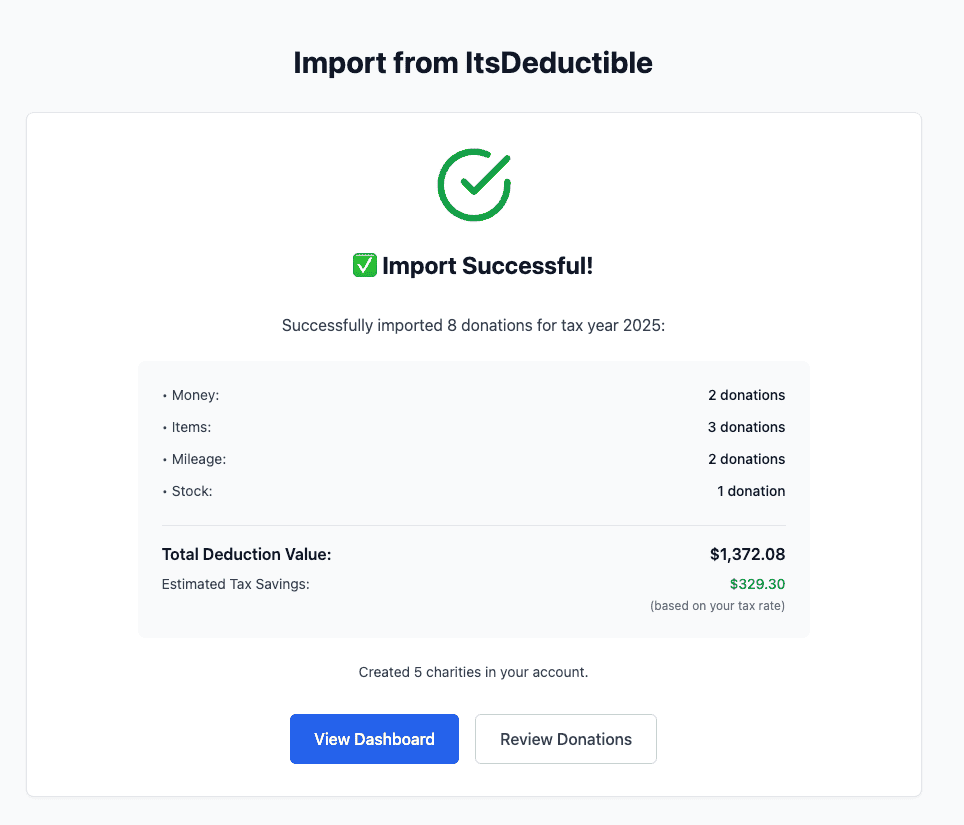Image resolution: width=964 pixels, height=825 pixels.
Task: Click the based on your tax rate note
Action: [717, 605]
